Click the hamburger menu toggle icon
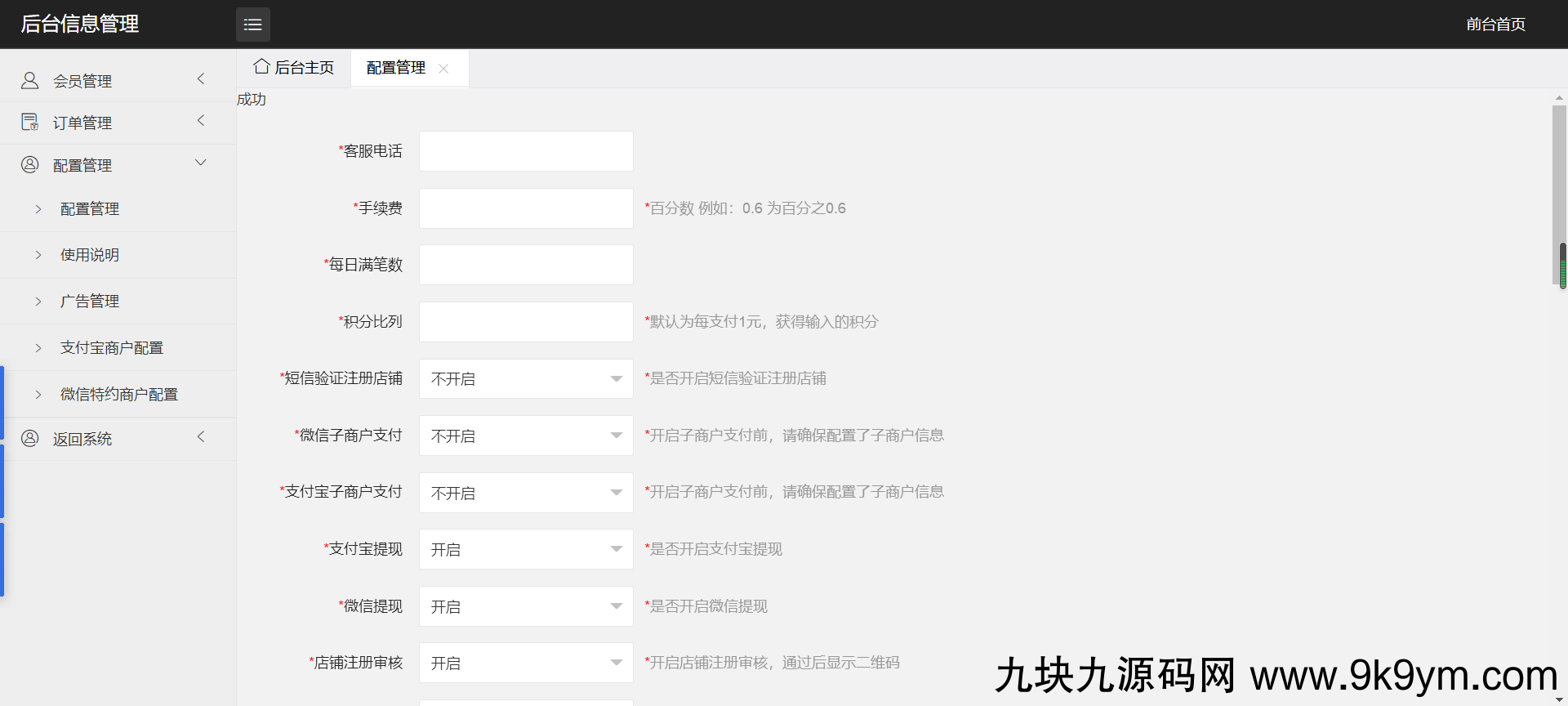The width and height of the screenshot is (1568, 706). pos(252,25)
